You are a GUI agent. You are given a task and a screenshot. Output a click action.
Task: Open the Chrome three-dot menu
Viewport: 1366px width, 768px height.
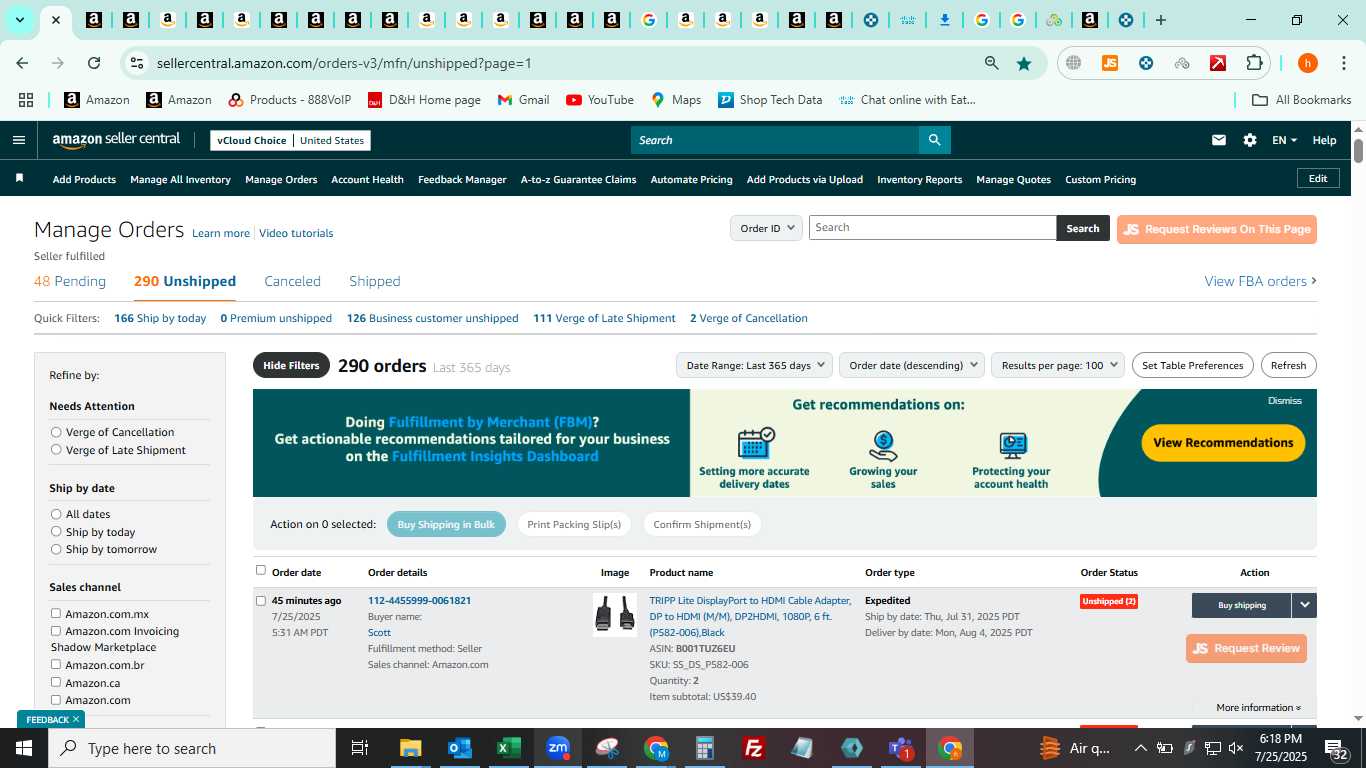(x=1343, y=63)
